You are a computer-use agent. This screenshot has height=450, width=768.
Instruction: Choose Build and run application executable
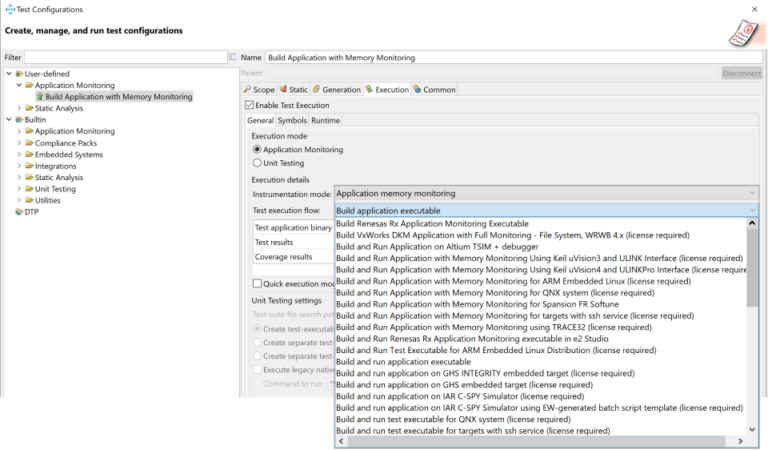coord(403,362)
